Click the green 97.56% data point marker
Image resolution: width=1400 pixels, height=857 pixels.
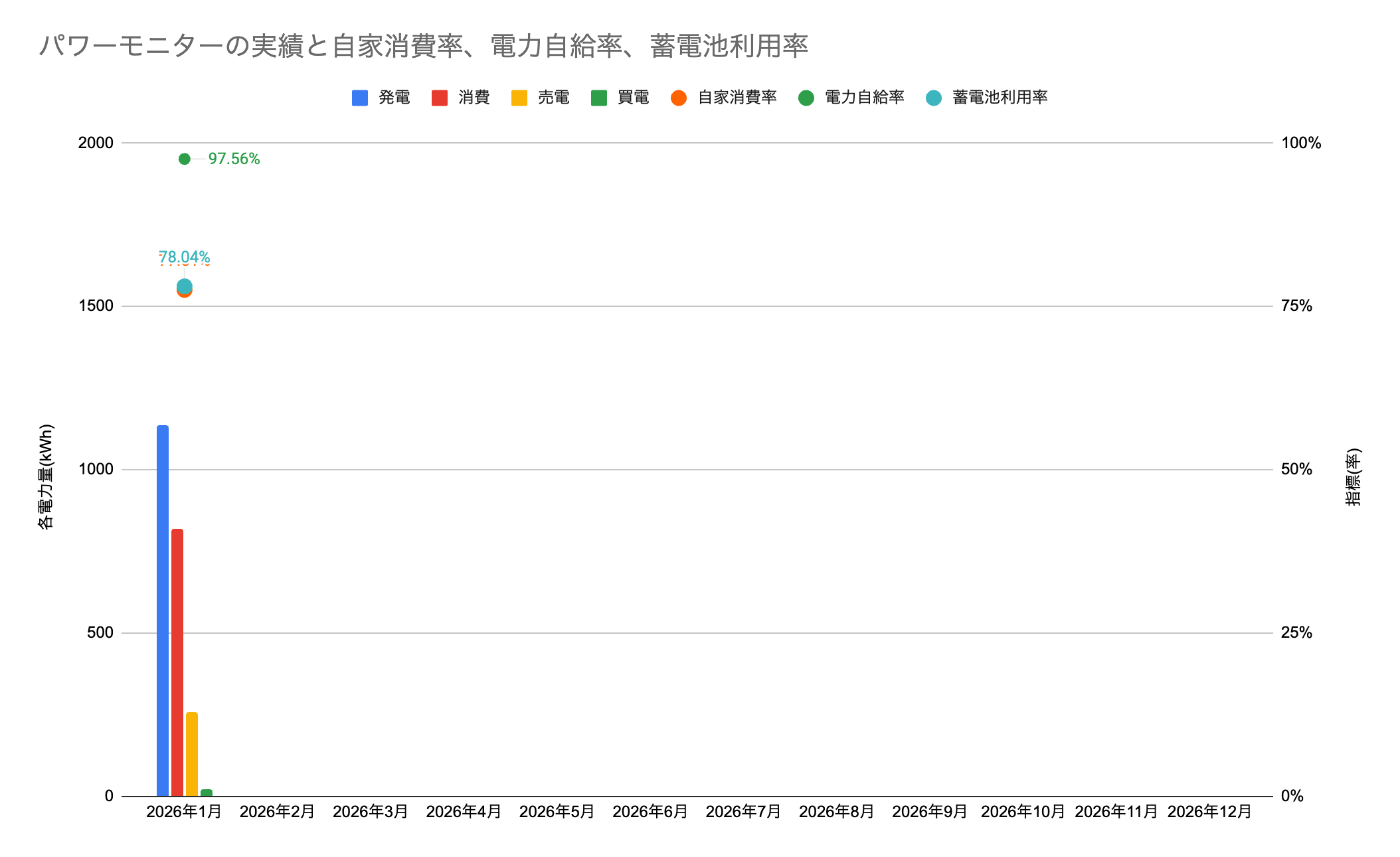[185, 159]
